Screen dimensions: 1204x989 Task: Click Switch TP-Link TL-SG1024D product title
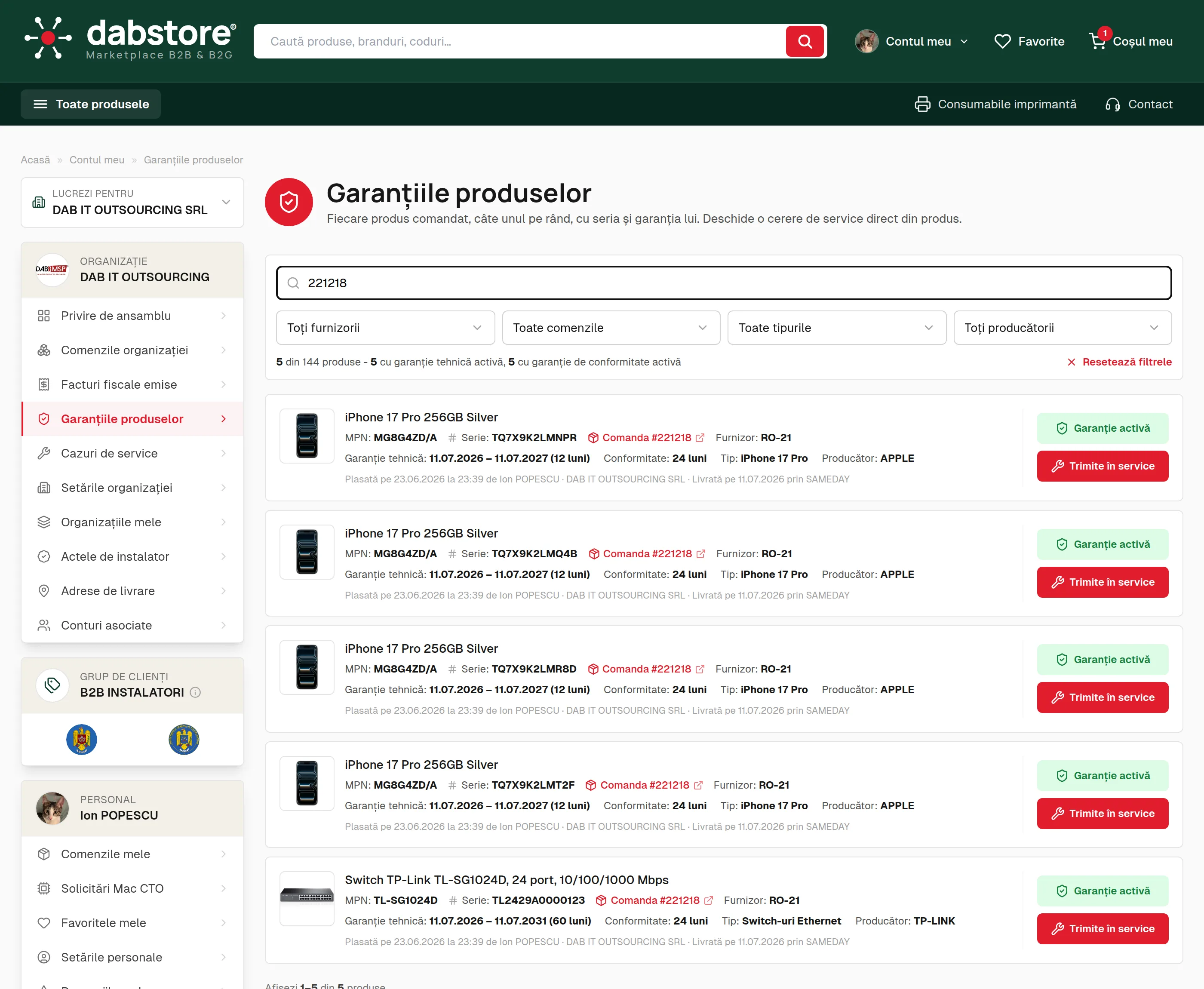[506, 880]
